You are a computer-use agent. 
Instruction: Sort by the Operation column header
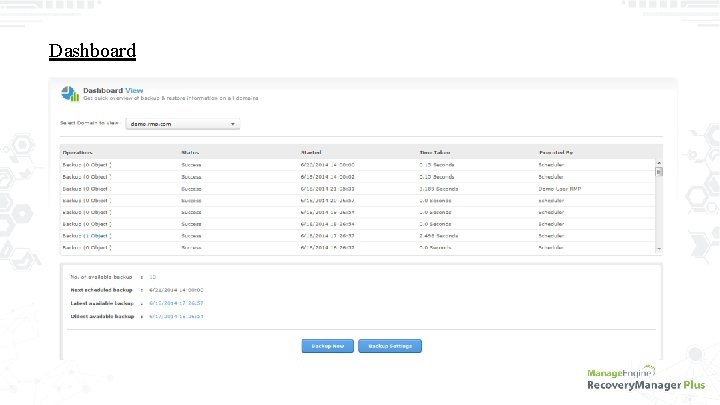click(77, 152)
